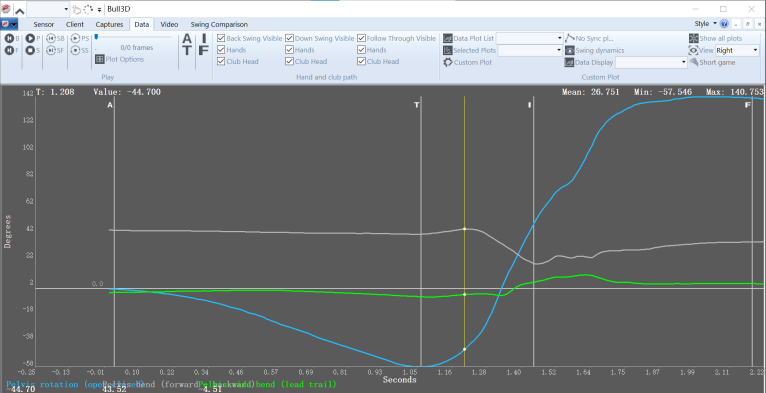Image resolution: width=766 pixels, height=393 pixels.
Task: Click the Stop (S) playback icon
Action: pyautogui.click(x=30, y=50)
